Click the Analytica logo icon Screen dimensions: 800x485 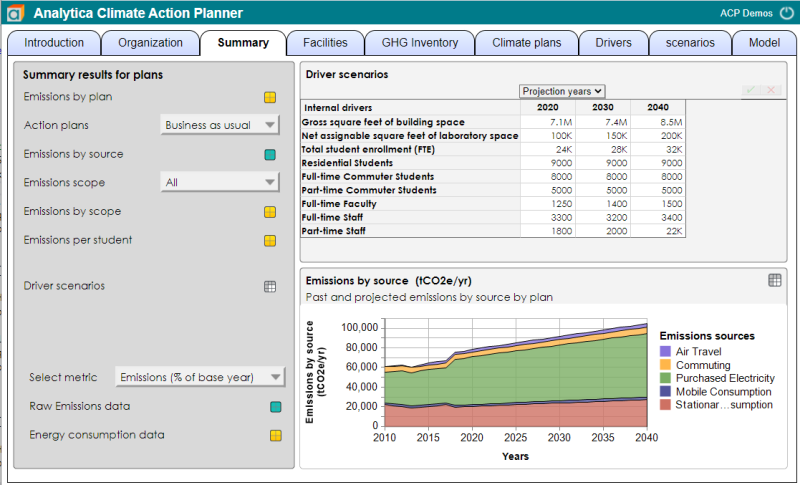[15, 13]
